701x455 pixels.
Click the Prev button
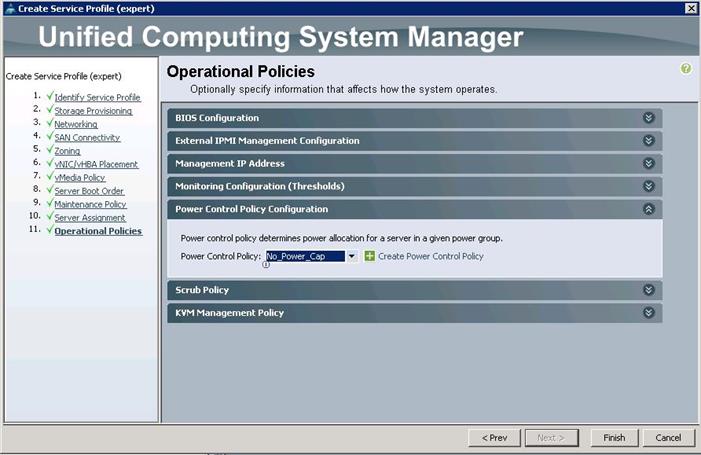pos(494,438)
